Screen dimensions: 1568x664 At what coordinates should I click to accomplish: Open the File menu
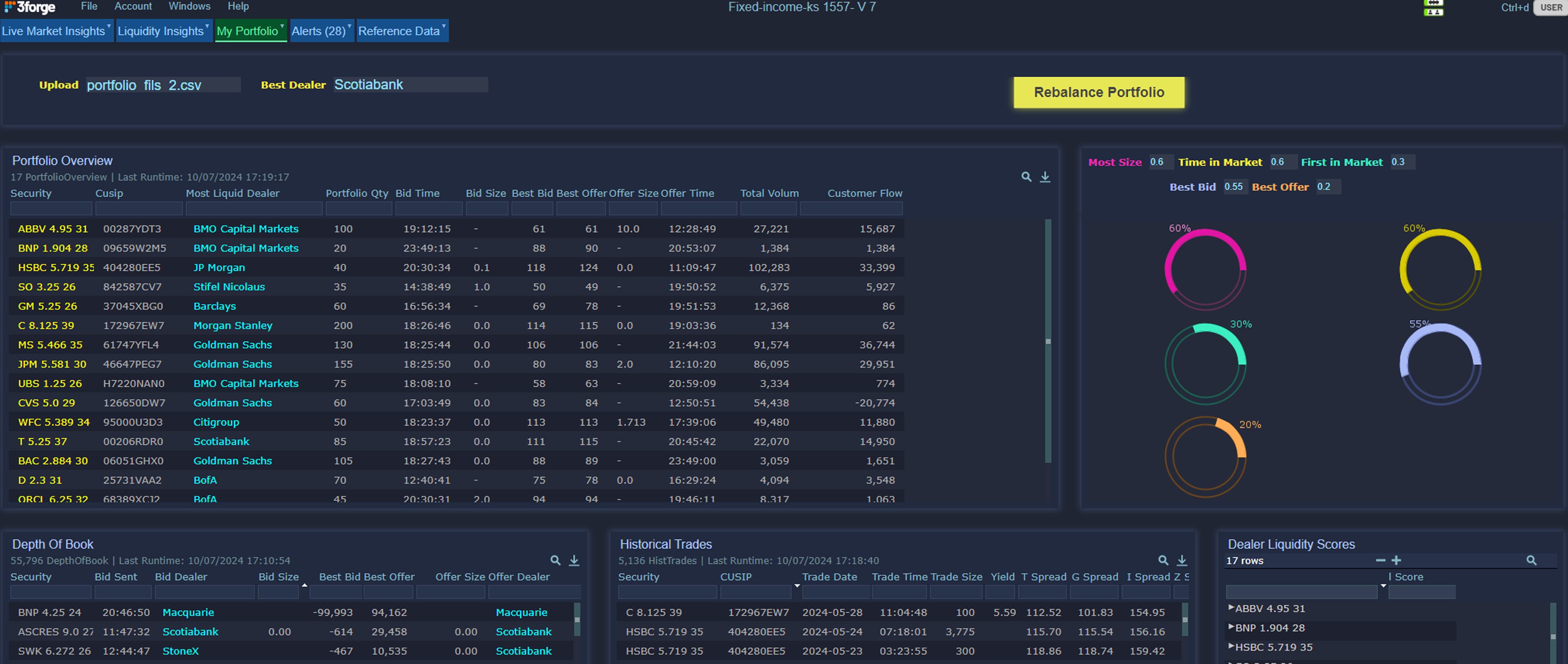pyautogui.click(x=89, y=7)
